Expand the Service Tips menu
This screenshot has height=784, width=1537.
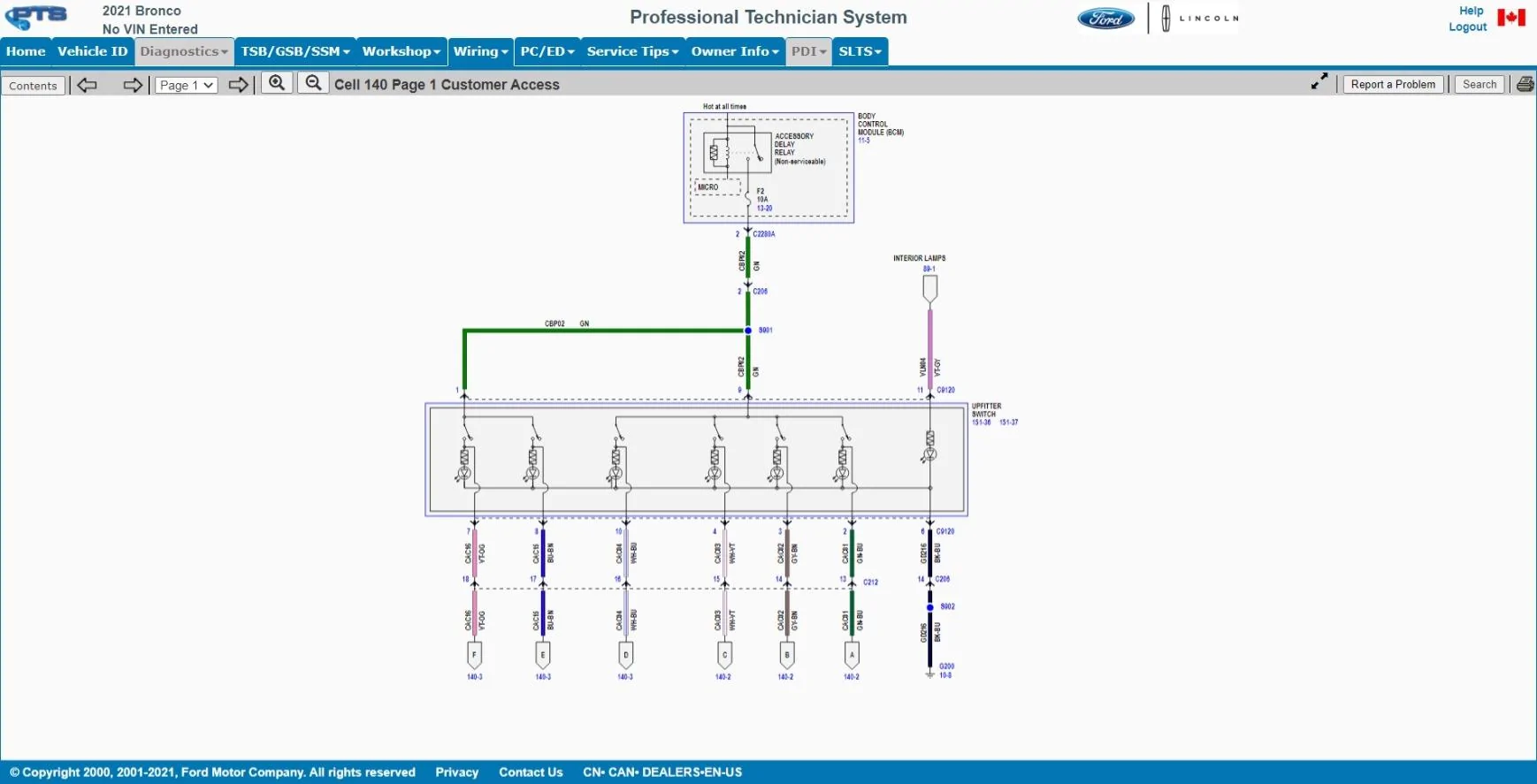pyautogui.click(x=633, y=51)
